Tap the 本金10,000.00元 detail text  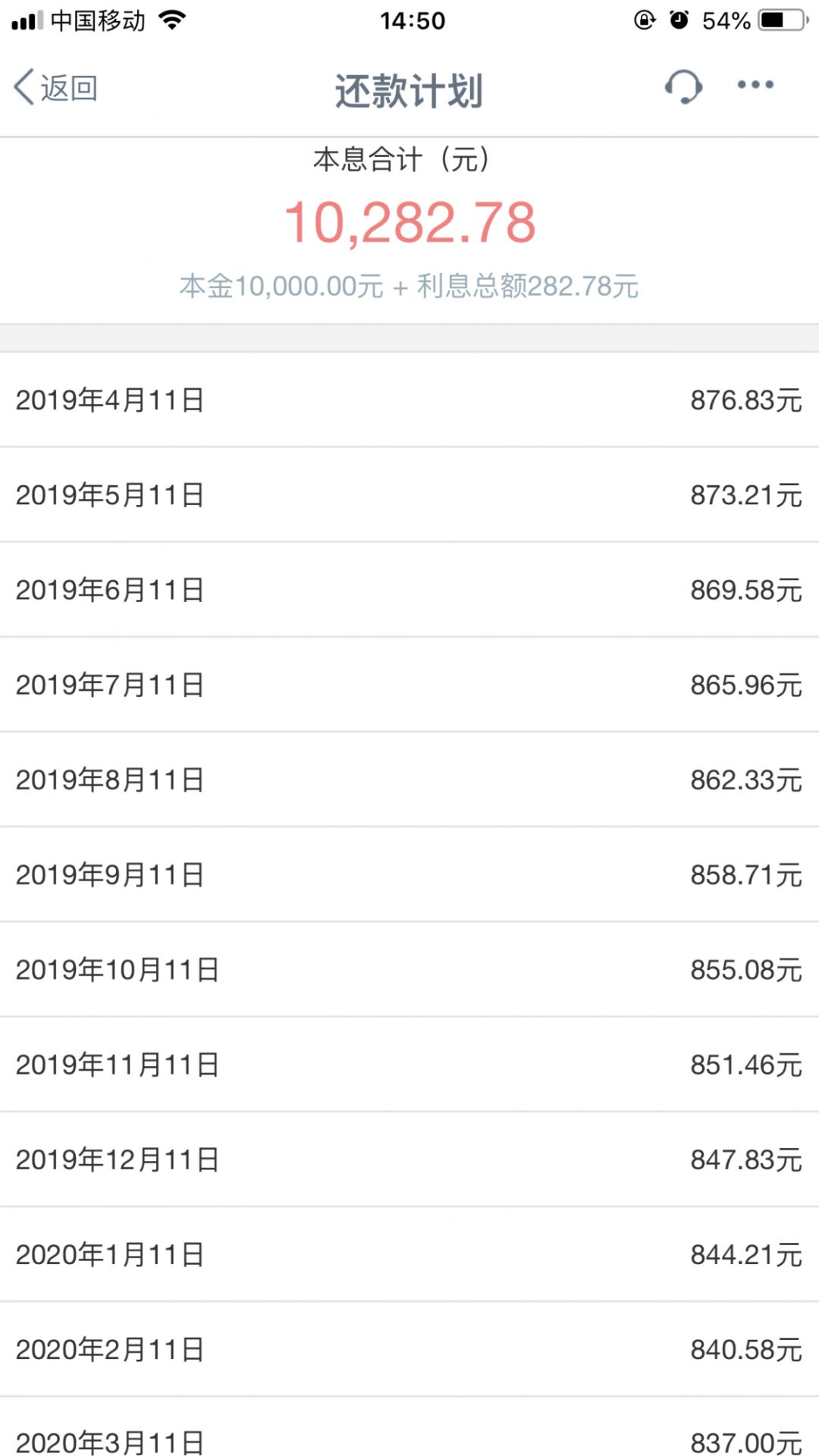pyautogui.click(x=281, y=286)
